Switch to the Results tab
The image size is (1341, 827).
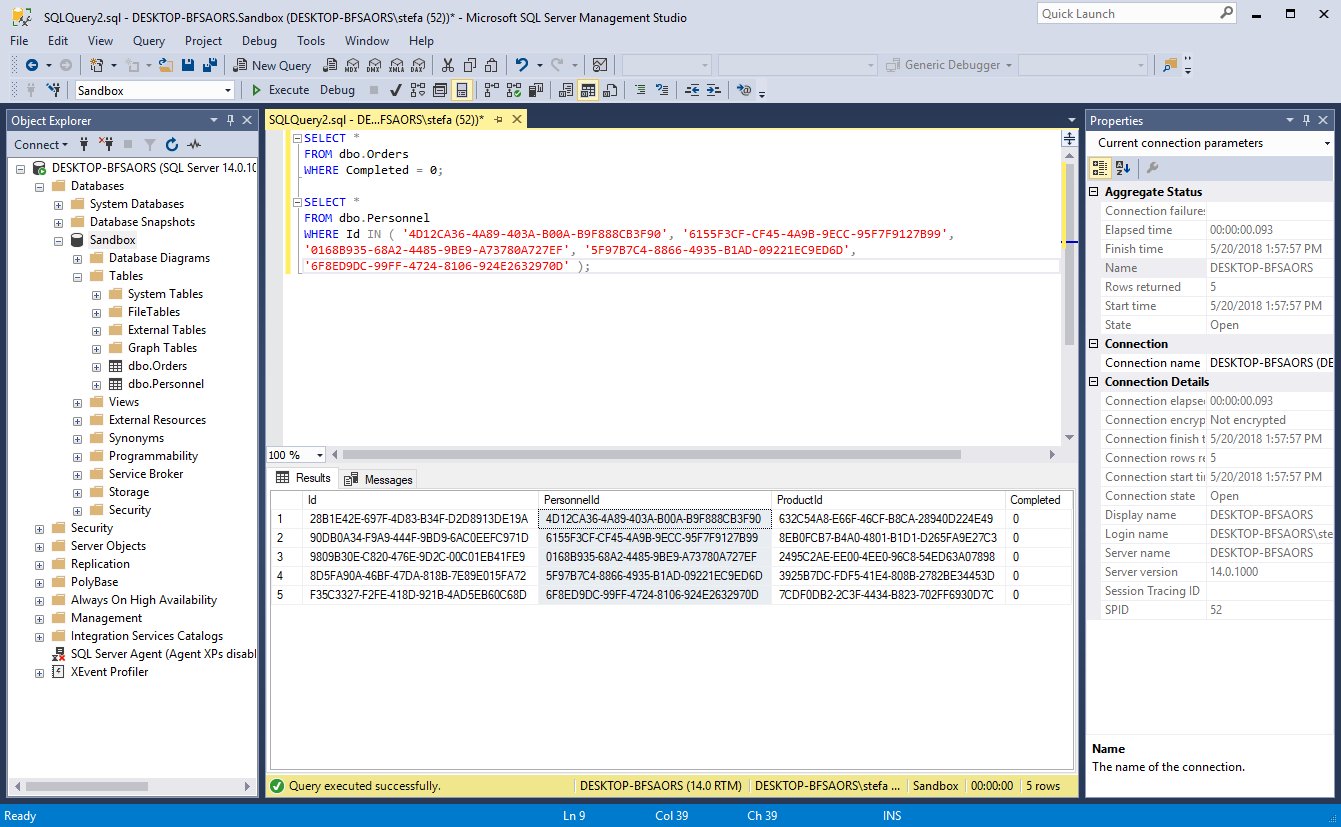(303, 478)
